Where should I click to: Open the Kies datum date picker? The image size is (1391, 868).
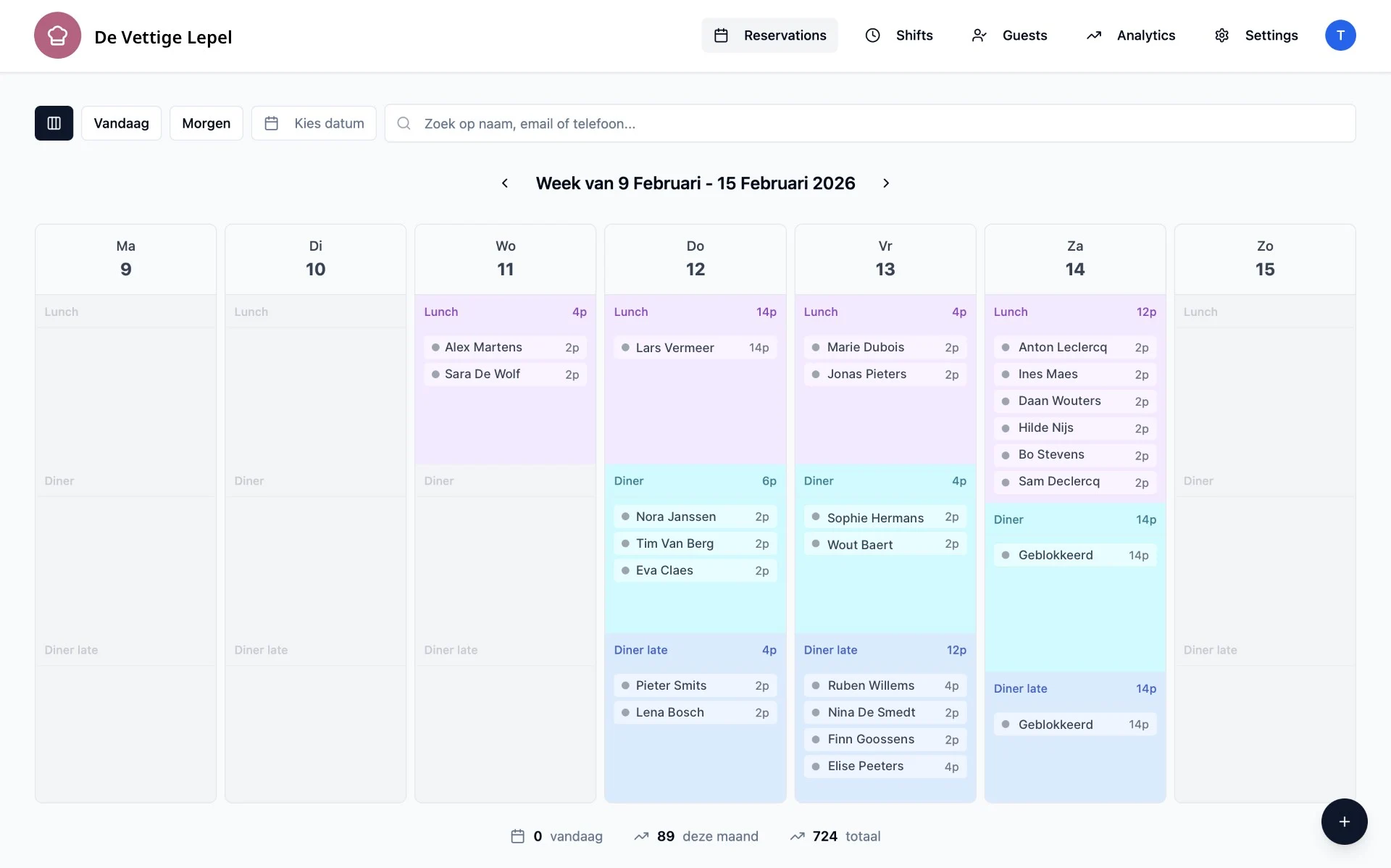pyautogui.click(x=314, y=123)
